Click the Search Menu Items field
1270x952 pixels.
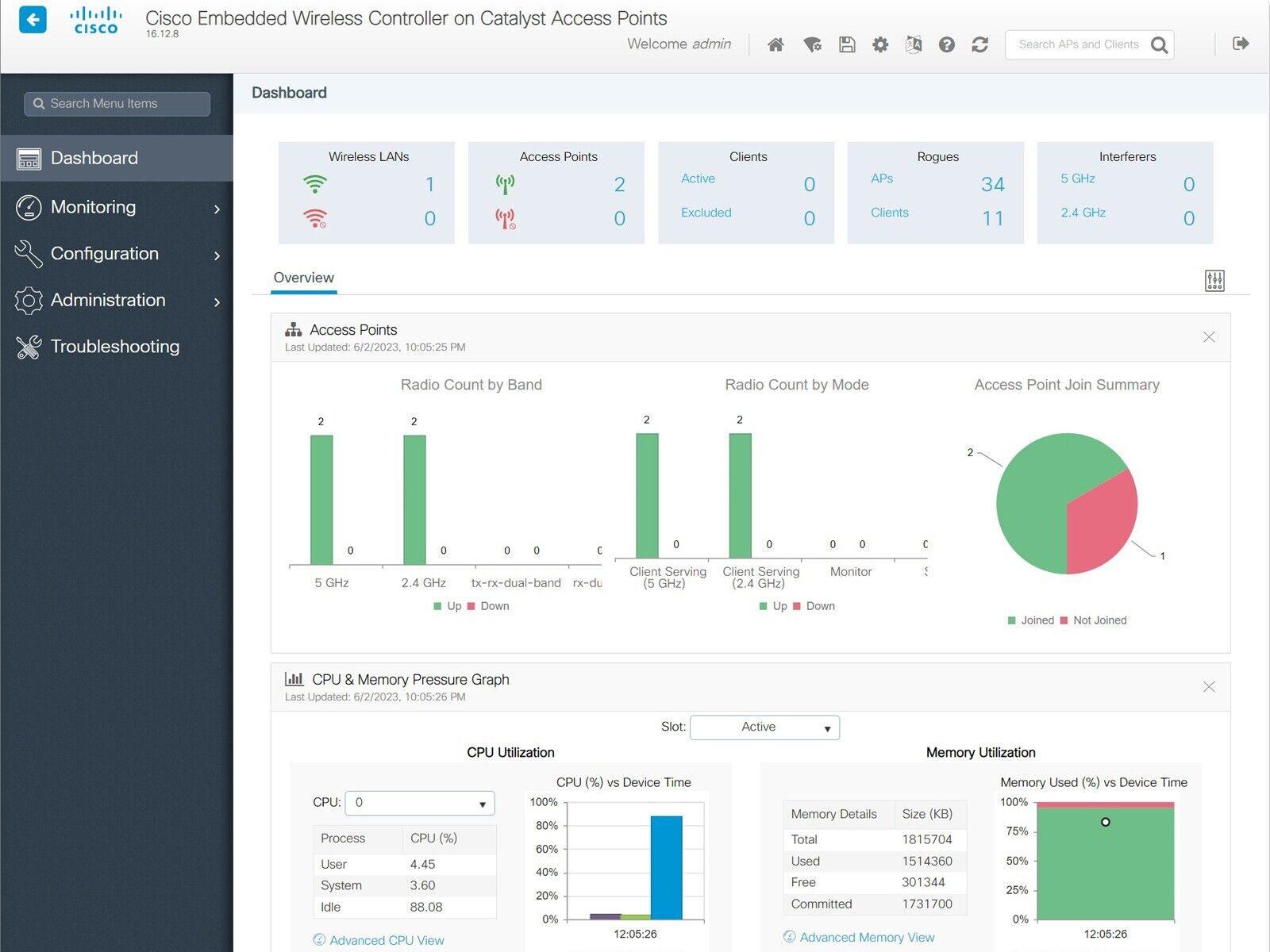pos(117,104)
